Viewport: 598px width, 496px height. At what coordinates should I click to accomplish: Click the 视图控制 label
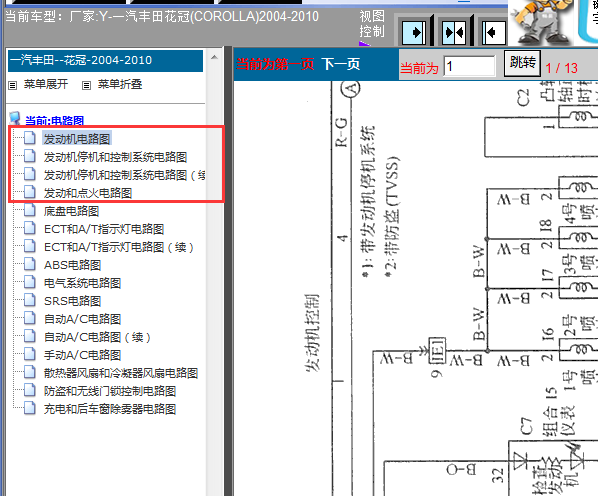(x=372, y=24)
